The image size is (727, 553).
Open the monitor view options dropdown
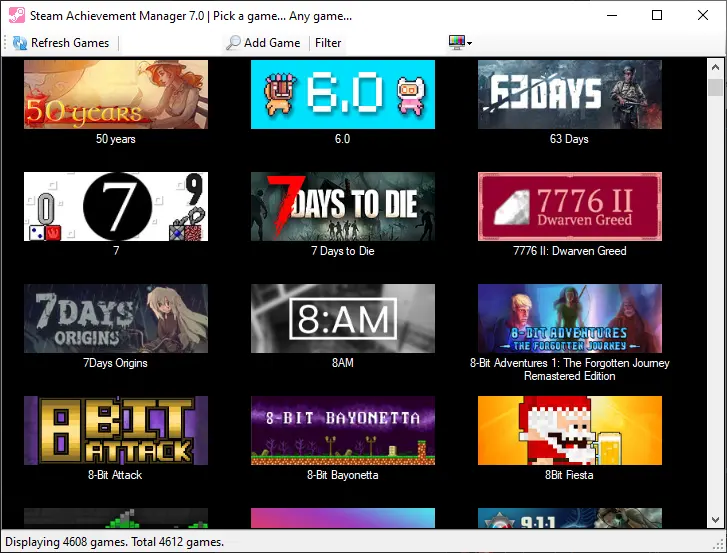pyautogui.click(x=460, y=43)
